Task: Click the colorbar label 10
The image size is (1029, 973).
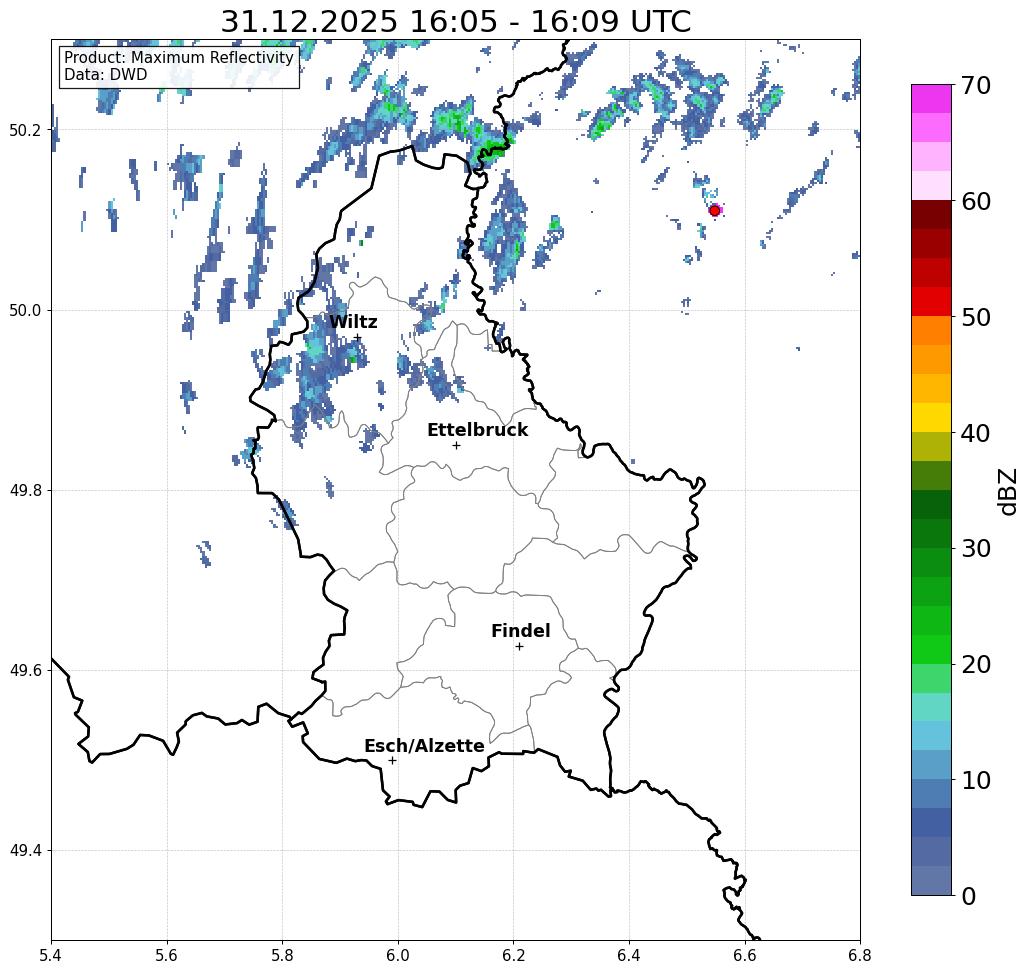Action: [x=976, y=780]
